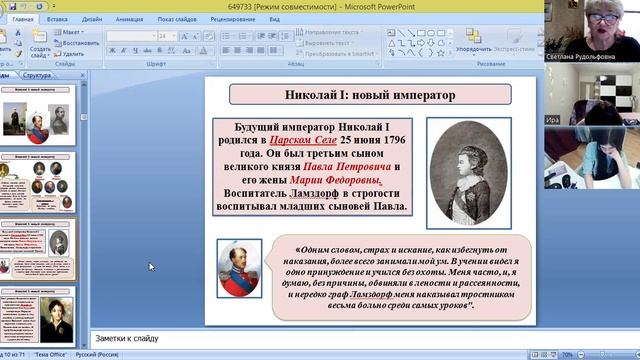Switch to slide sorter view

pos(544,355)
